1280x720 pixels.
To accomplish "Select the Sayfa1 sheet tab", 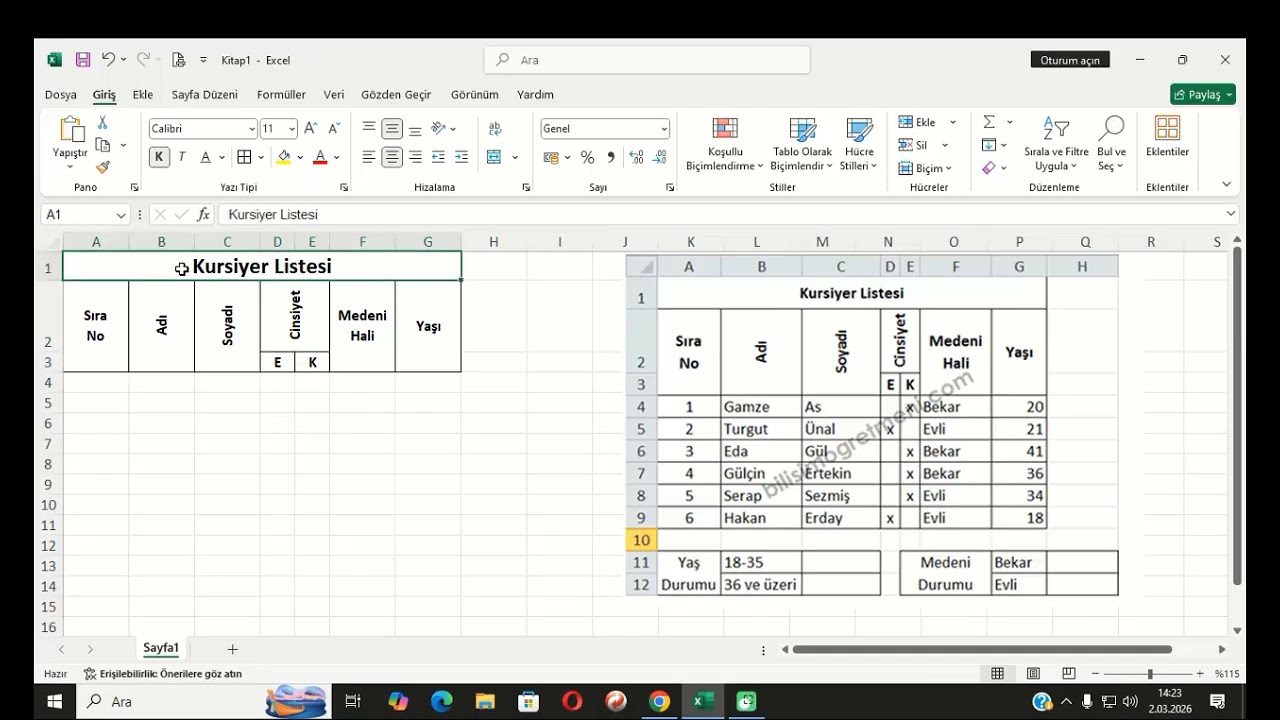I will point(161,648).
